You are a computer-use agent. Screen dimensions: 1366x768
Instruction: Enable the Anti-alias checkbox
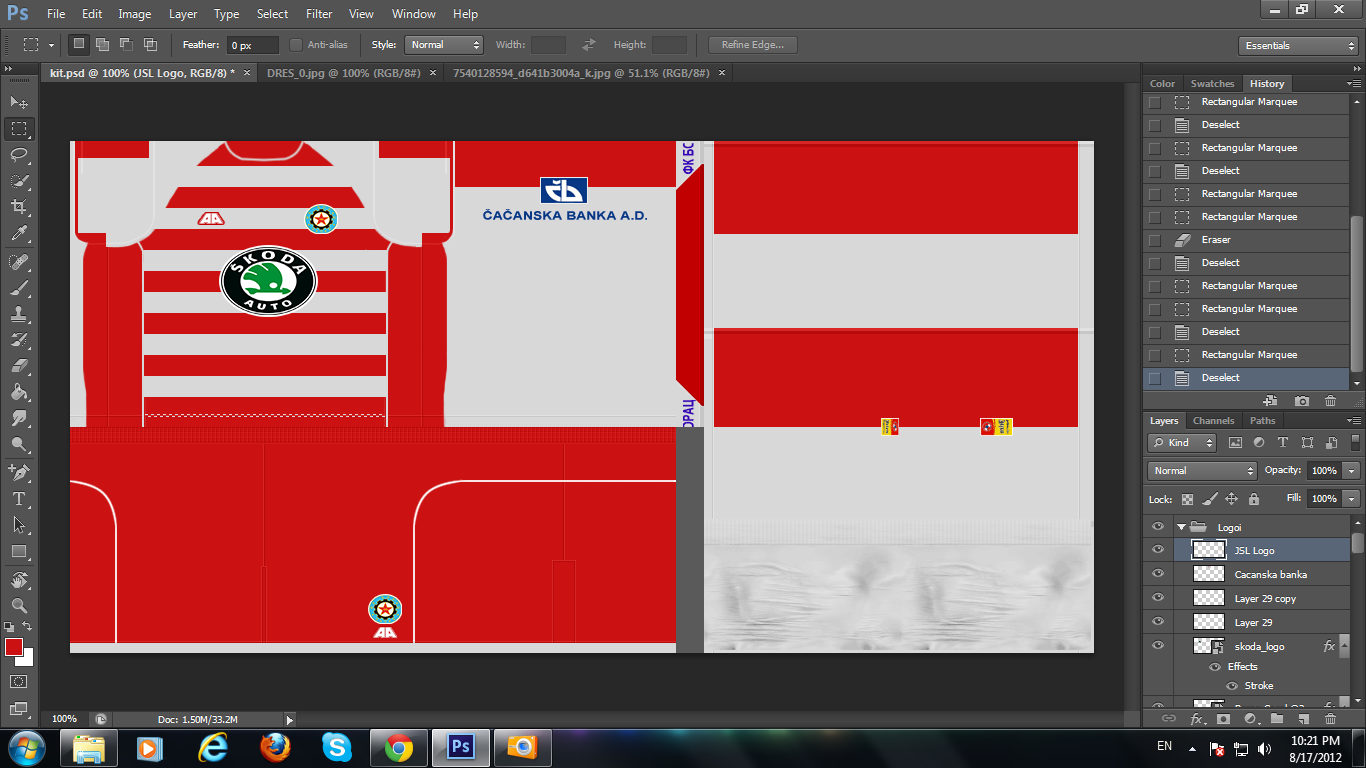pyautogui.click(x=296, y=45)
